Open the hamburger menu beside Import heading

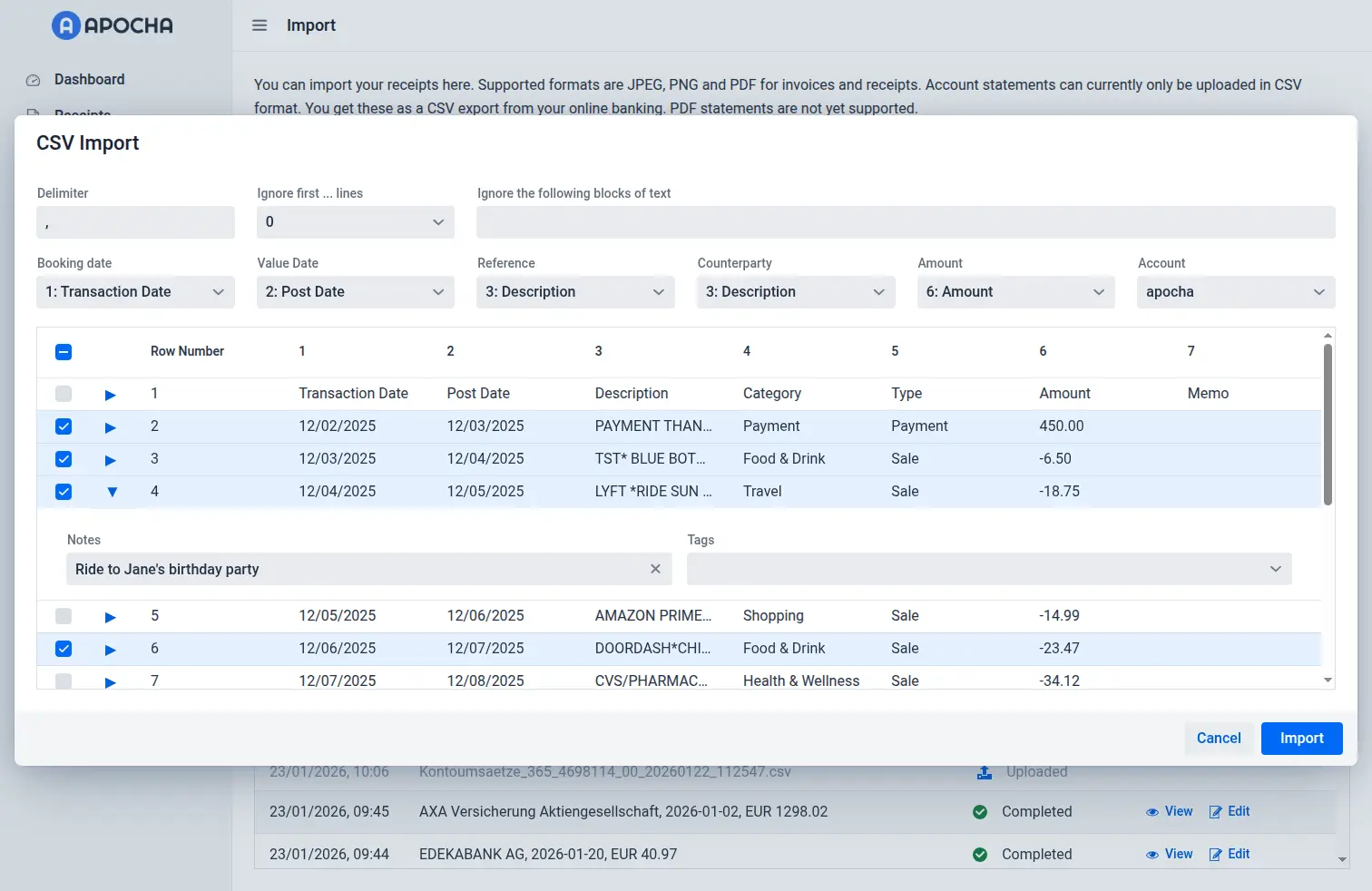coord(260,25)
